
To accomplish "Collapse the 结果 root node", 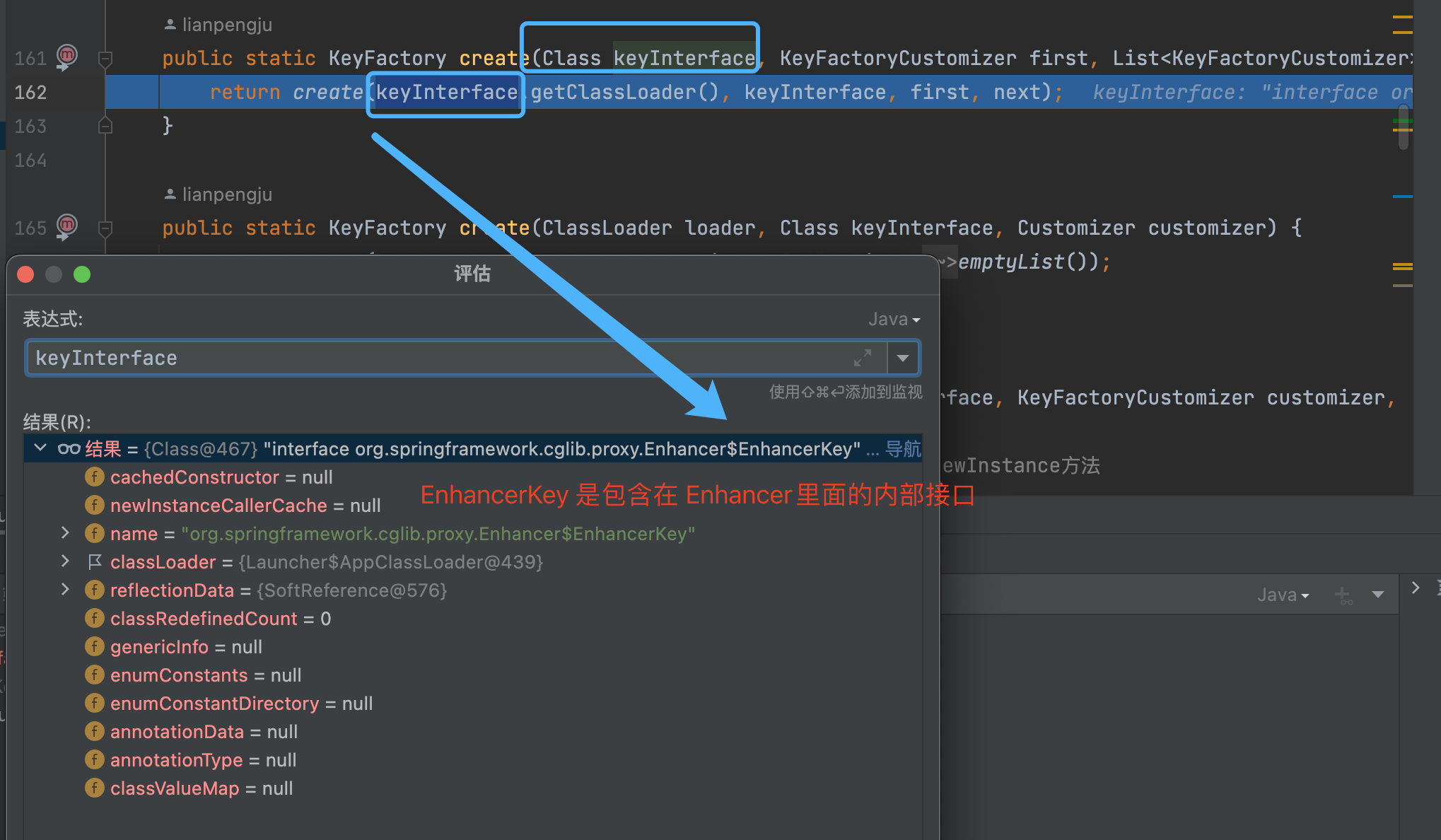I will point(40,448).
